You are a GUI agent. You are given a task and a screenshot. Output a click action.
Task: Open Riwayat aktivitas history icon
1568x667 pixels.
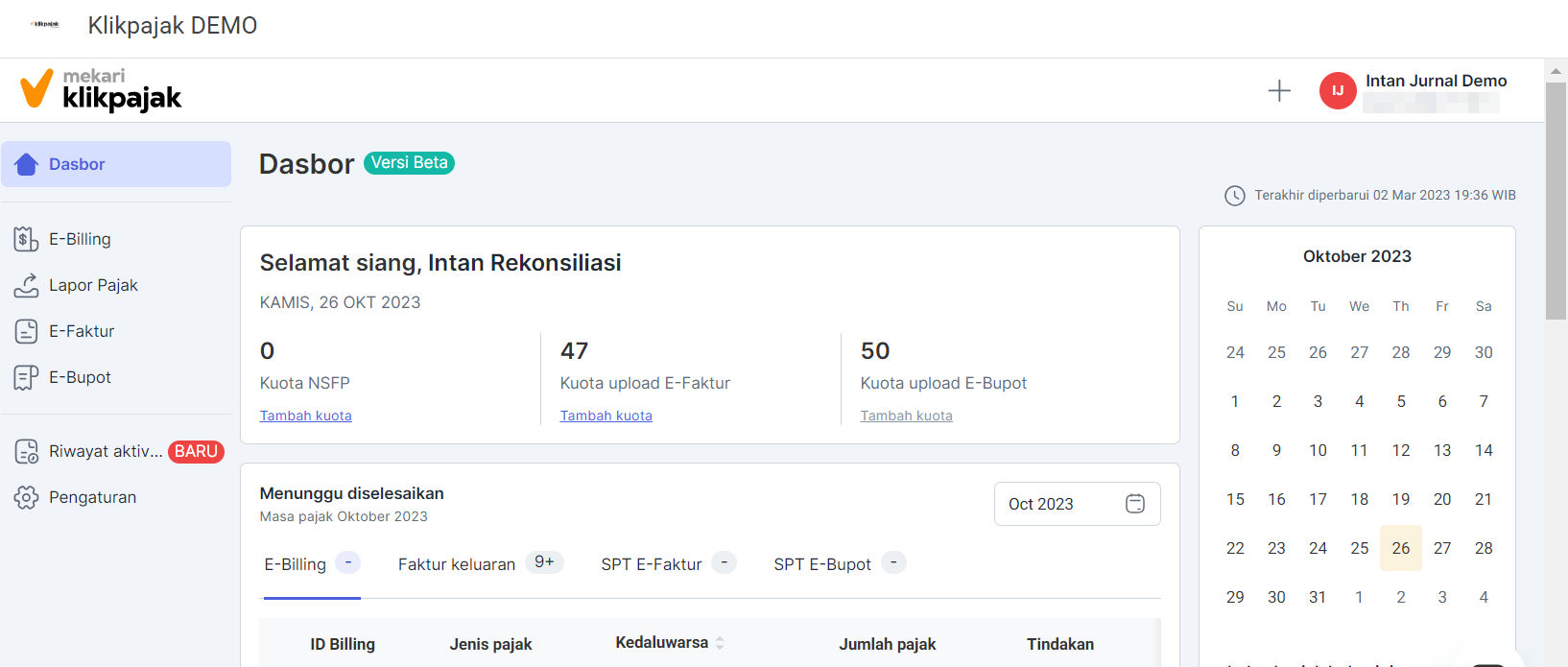click(26, 451)
